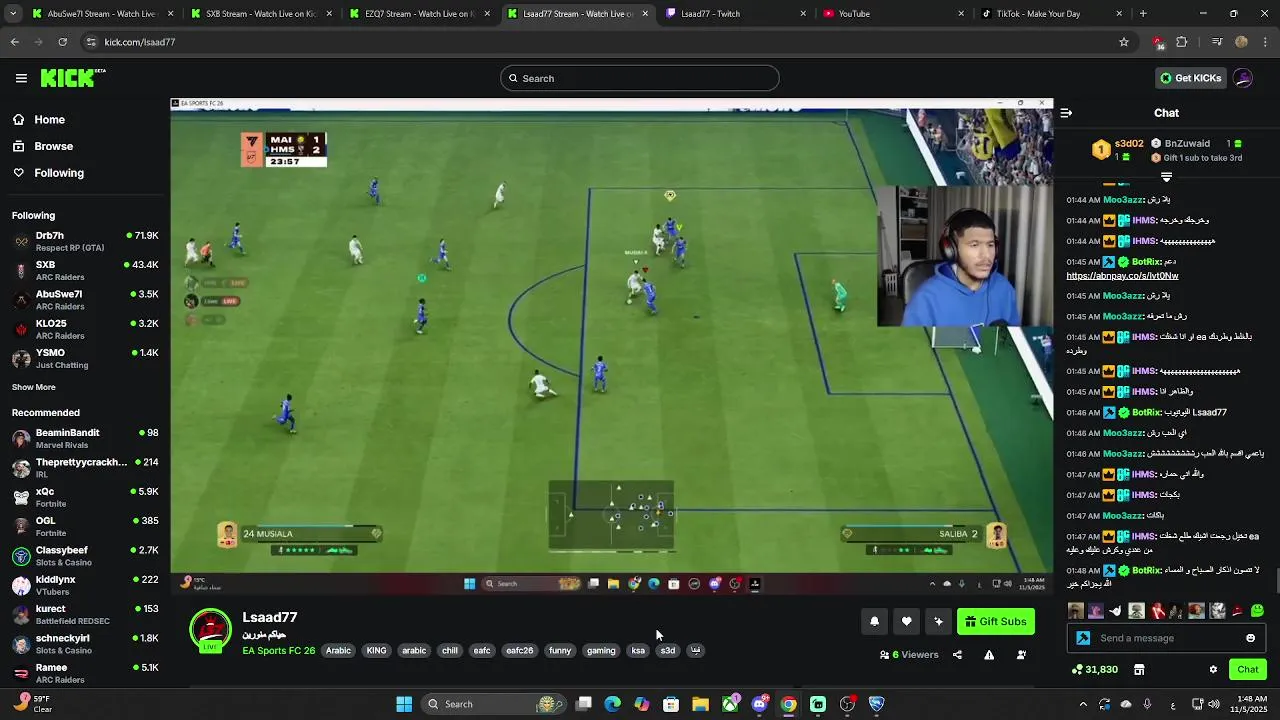
Task: Open recommended channel OGL
Action: [85, 526]
